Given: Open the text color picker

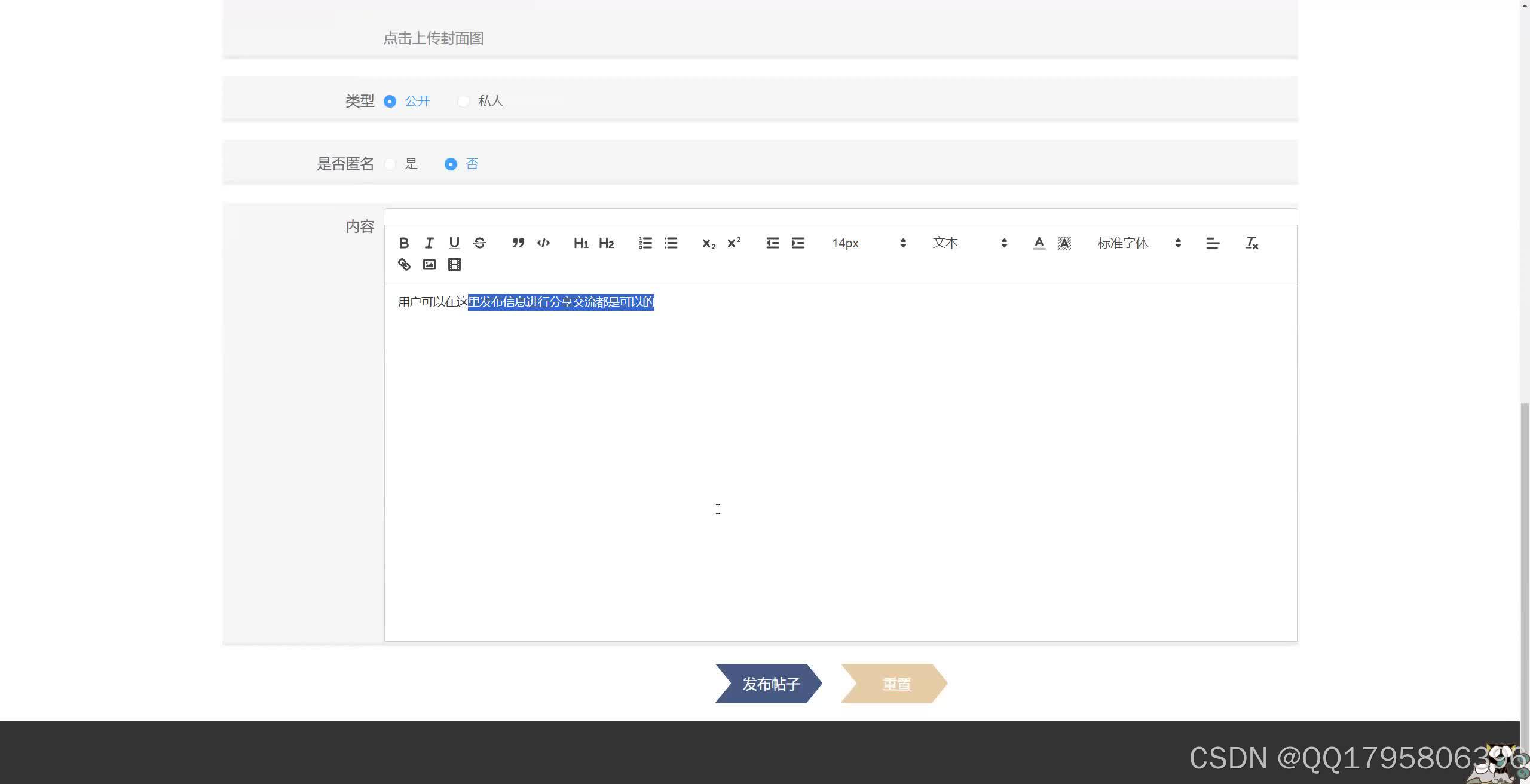Looking at the screenshot, I should click(x=1039, y=243).
